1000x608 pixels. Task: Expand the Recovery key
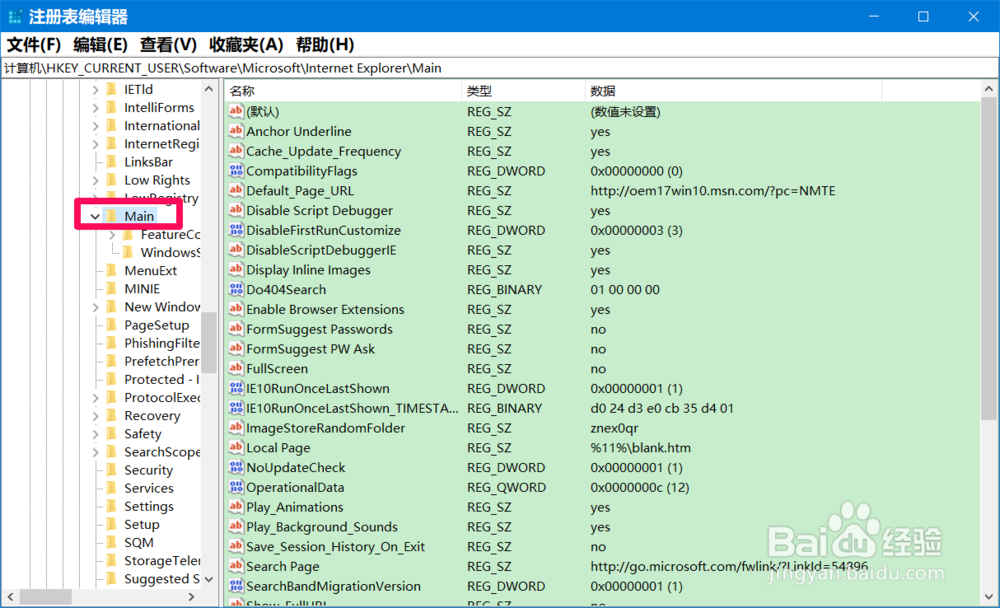click(x=95, y=416)
